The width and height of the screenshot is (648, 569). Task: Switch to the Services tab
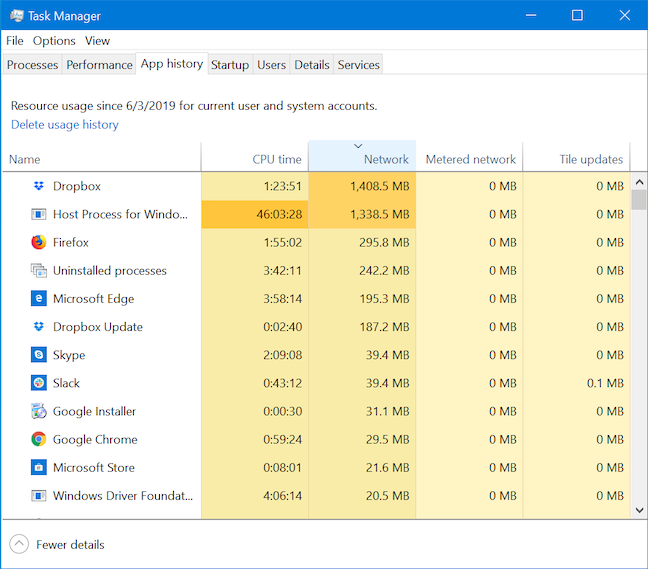click(x=358, y=65)
